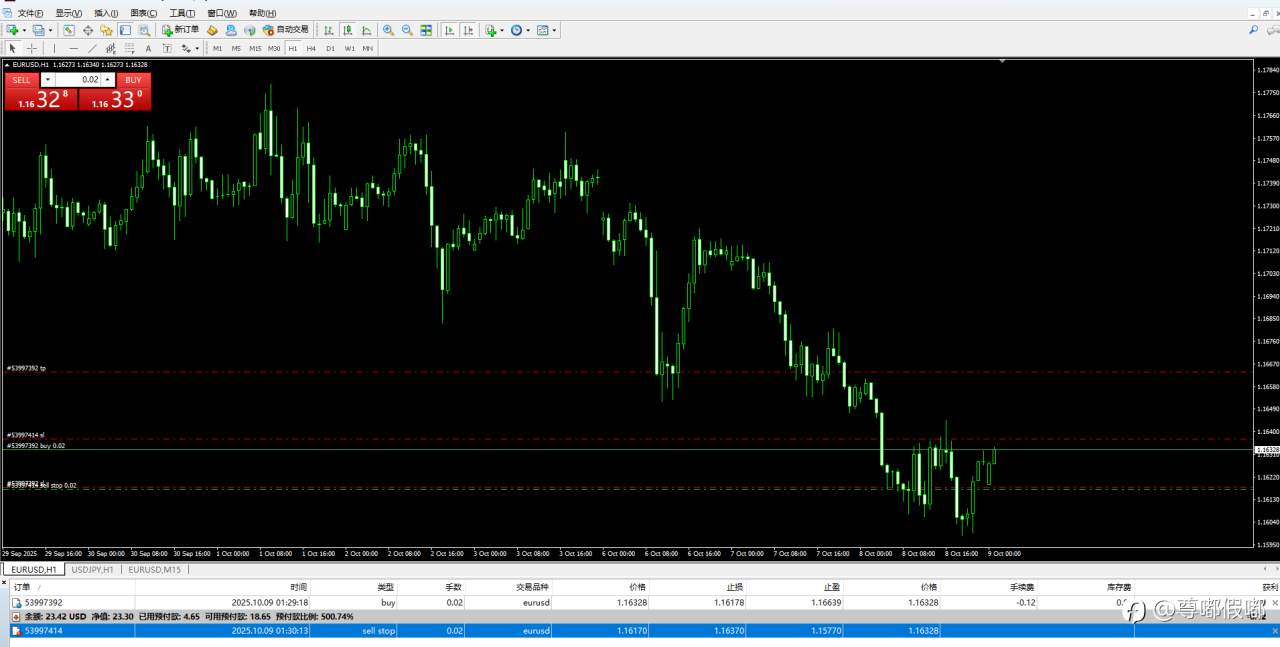
Task: Select the Fibonacci retracement tool
Action: click(129, 48)
